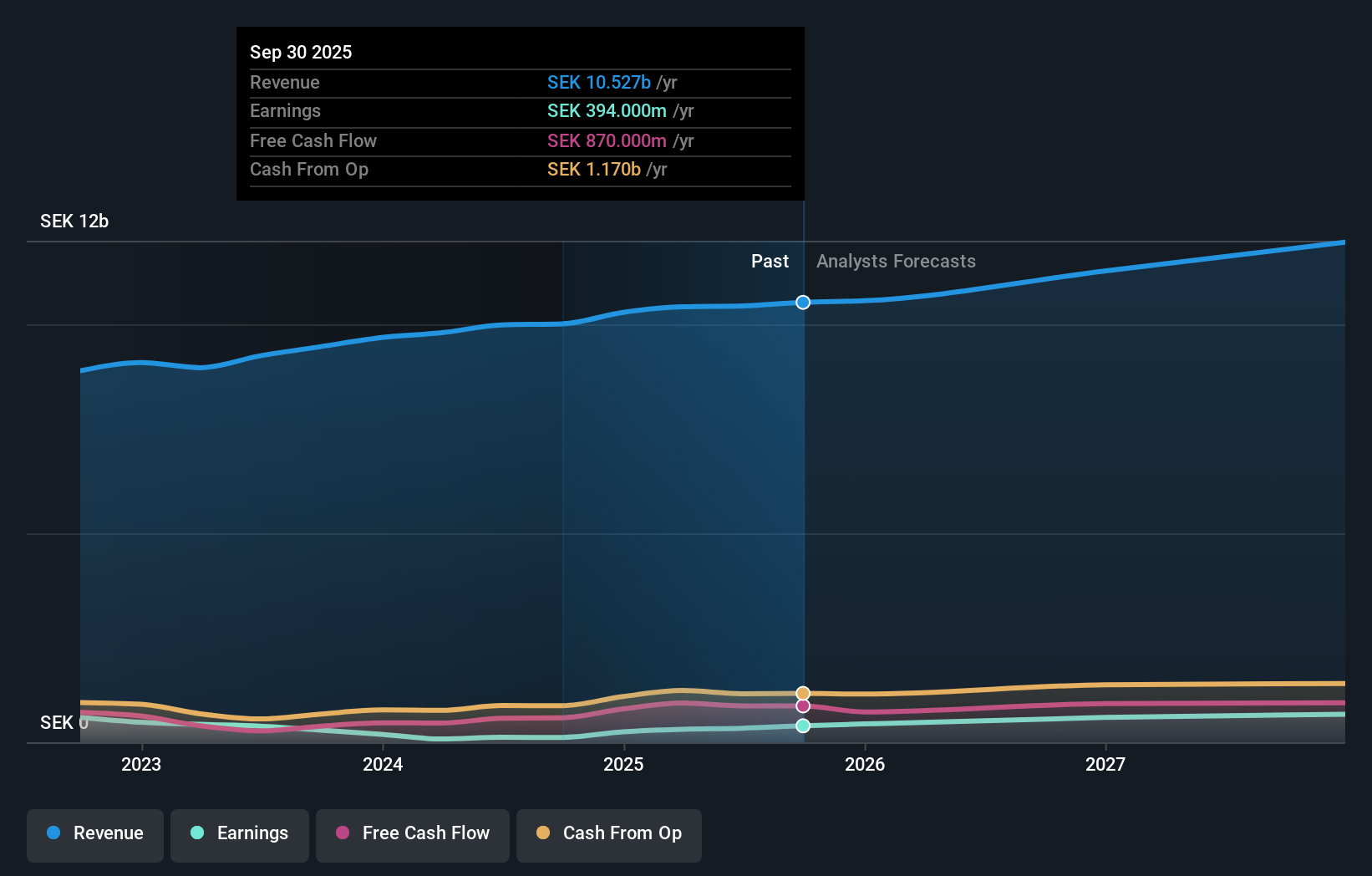Toggle Cash From Op series visibility
This screenshot has height=876, width=1372.
point(608,833)
